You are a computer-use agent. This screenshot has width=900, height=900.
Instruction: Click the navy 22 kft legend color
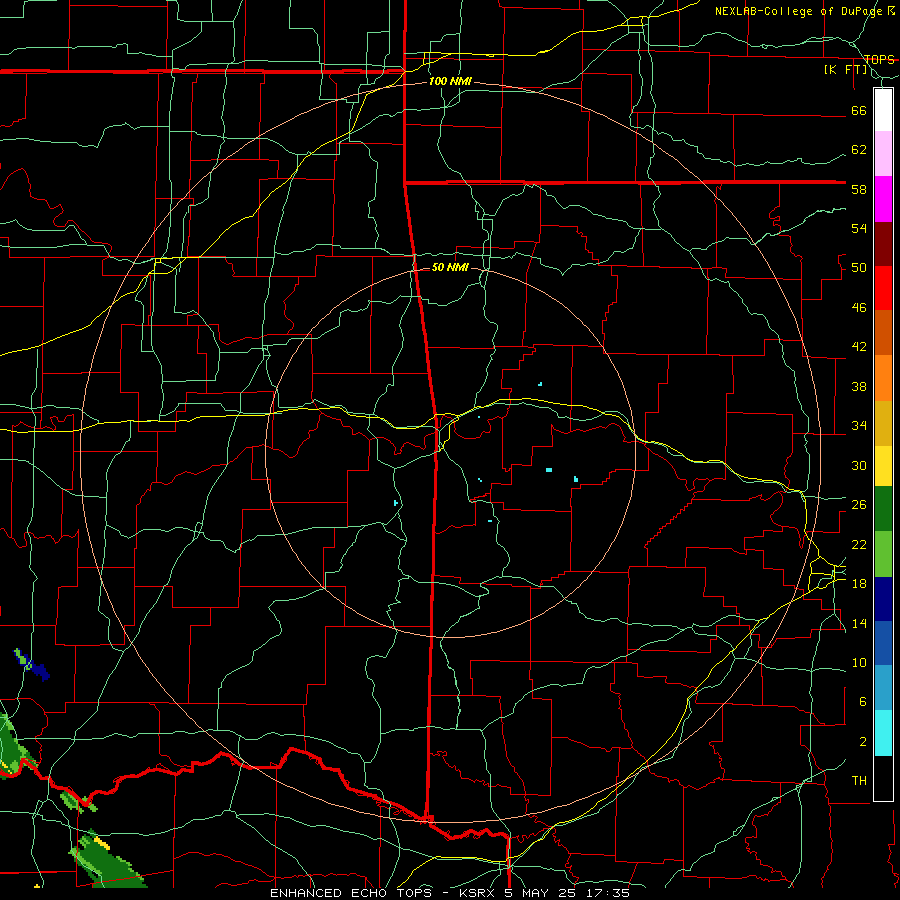(883, 599)
